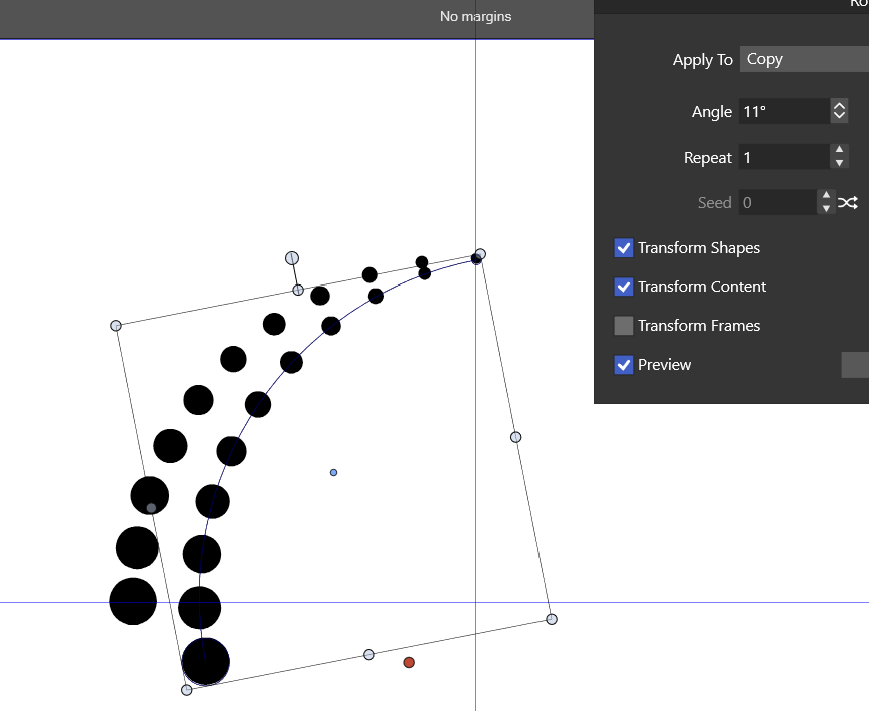Click the rotation handle above the bounding box
869x711 pixels.
(292, 258)
